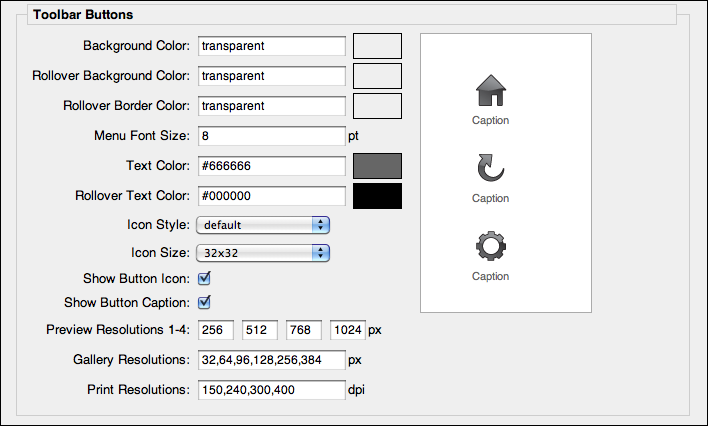
Task: Open the Rollover Background Color swatch
Action: coord(377,76)
